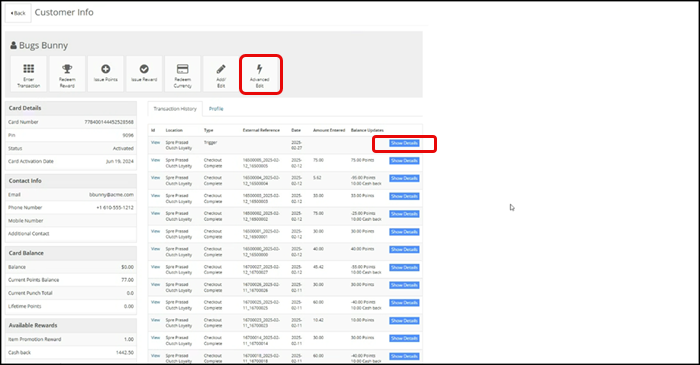Open the Redeem Reward trophy tool
Screen dimensions: 700x365
point(67,74)
